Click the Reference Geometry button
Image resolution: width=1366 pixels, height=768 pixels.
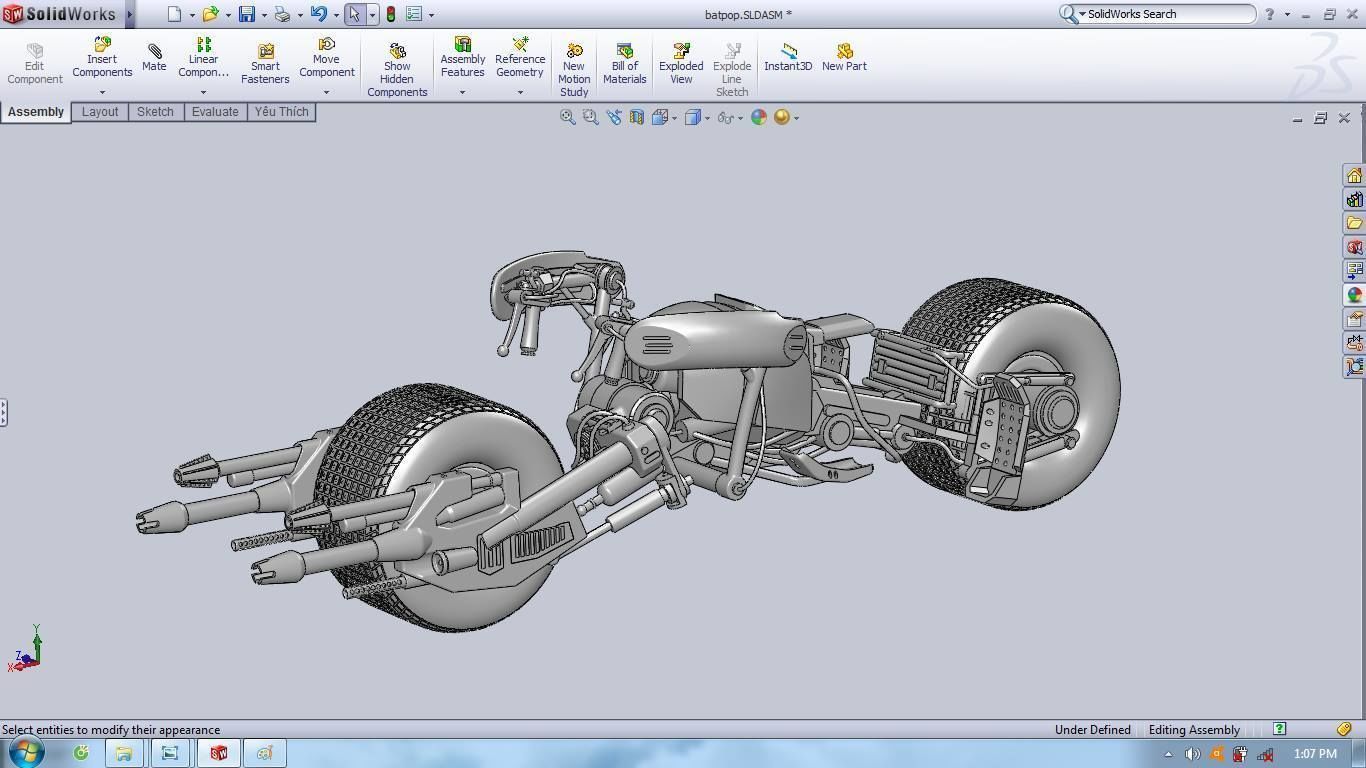(520, 58)
